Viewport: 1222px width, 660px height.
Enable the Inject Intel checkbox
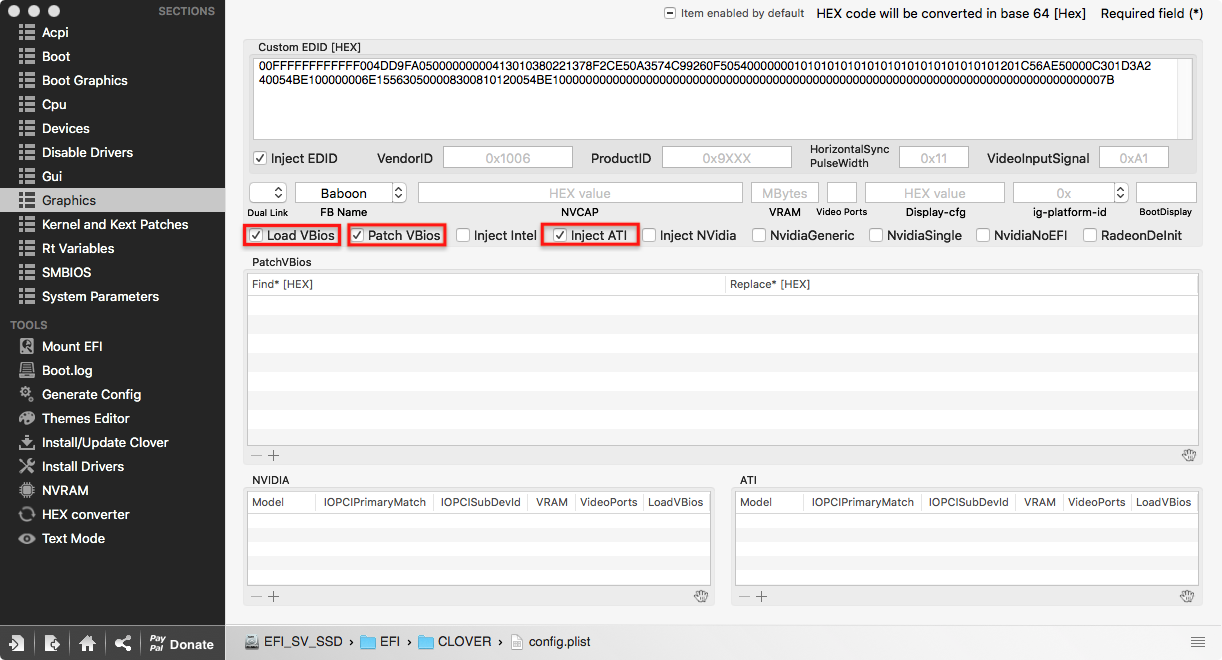pos(463,235)
